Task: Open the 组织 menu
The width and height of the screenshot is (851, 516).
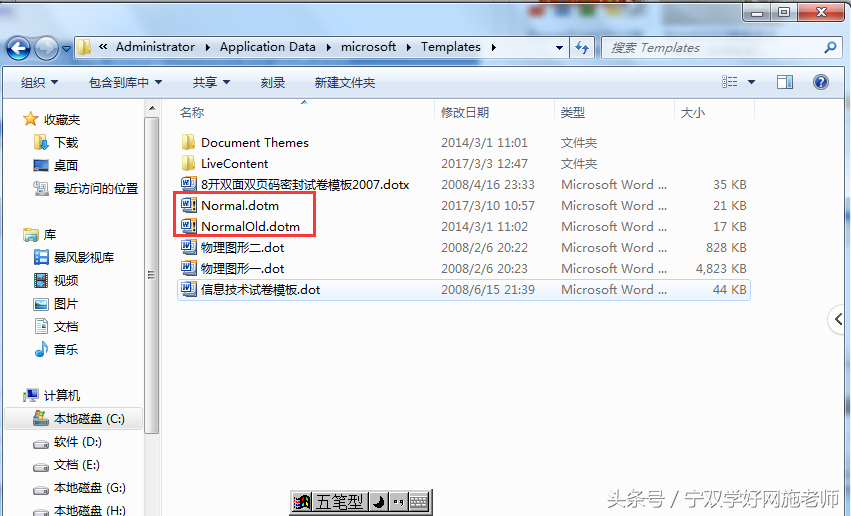Action: click(39, 82)
